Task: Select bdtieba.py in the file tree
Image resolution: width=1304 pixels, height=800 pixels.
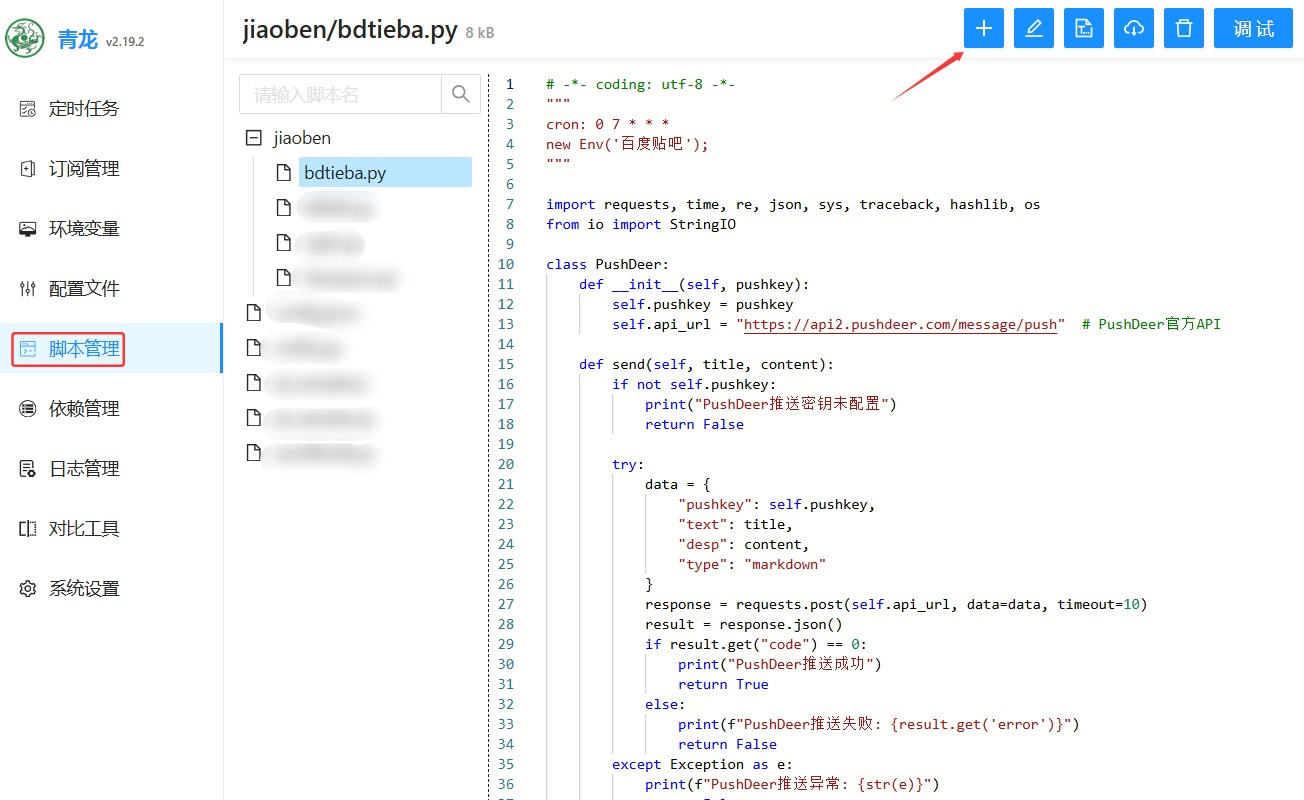Action: coord(345,173)
